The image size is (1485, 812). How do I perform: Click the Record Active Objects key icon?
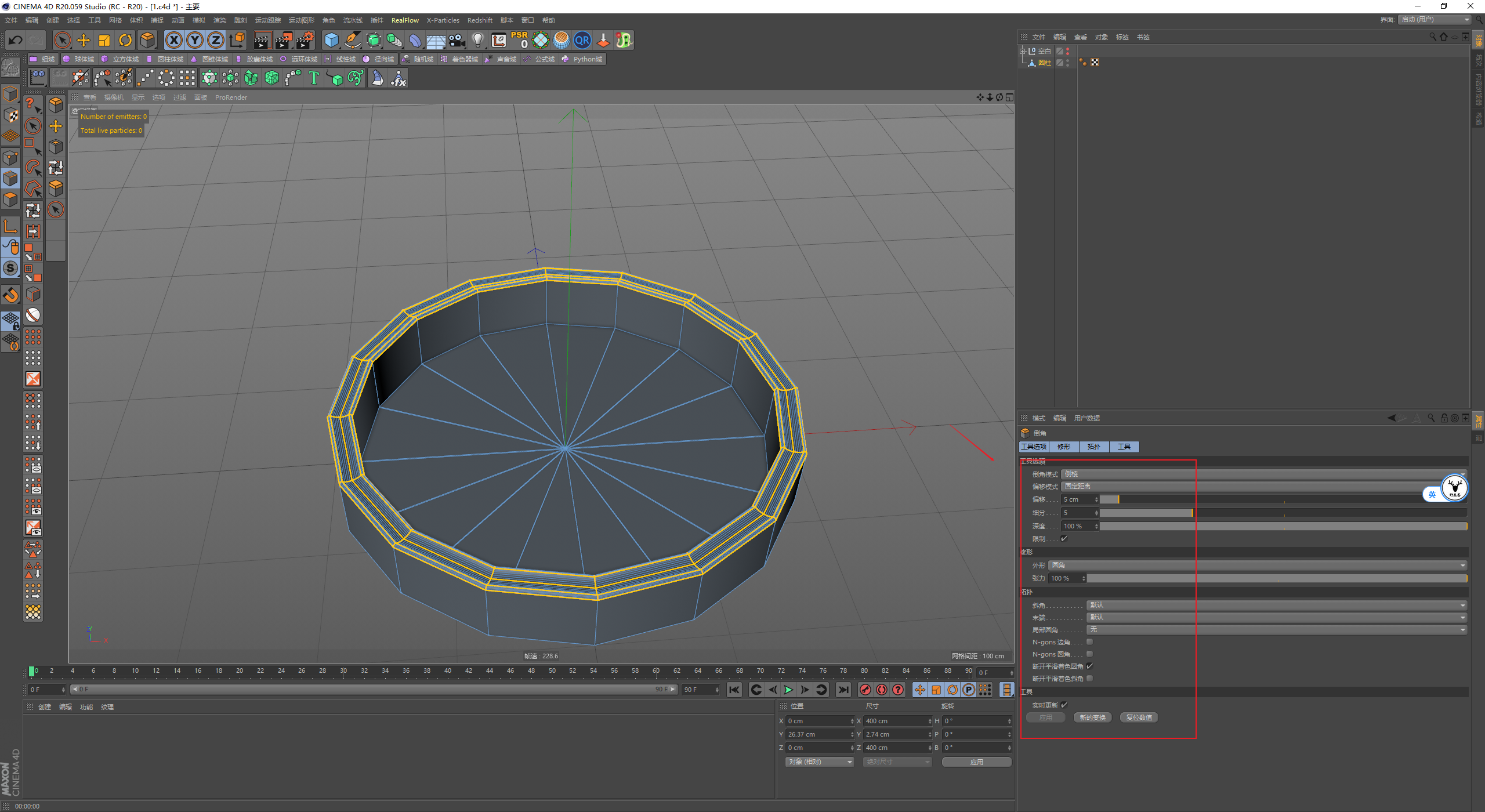(865, 690)
